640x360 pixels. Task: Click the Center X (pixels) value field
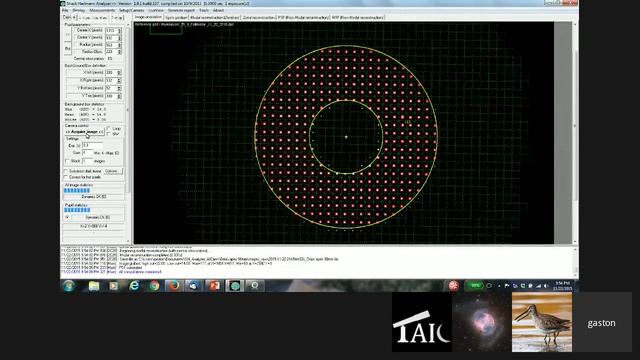click(x=111, y=31)
